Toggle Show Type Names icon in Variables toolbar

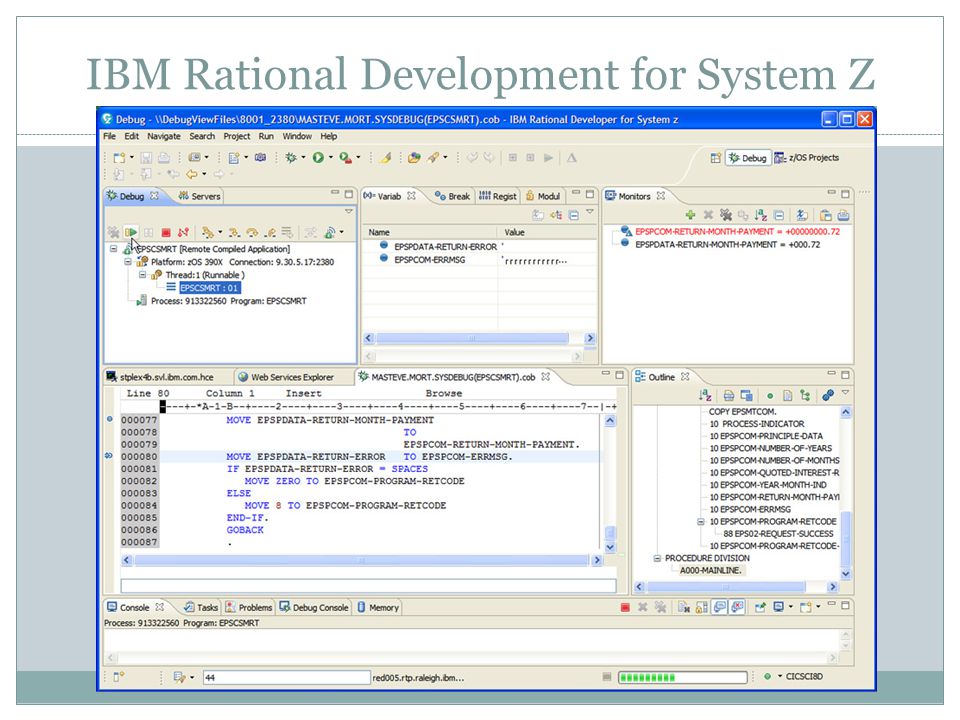coord(538,215)
